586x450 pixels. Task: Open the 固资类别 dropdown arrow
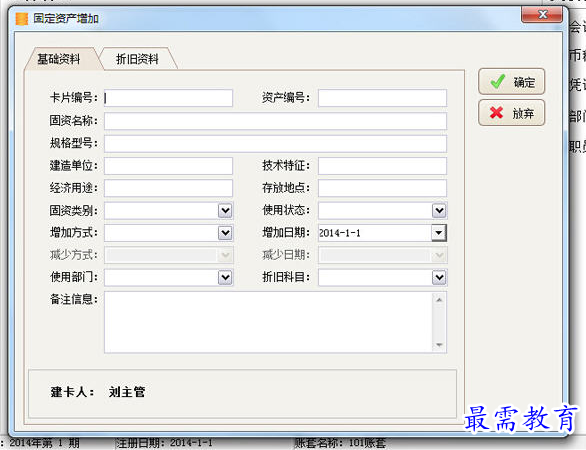(225, 210)
